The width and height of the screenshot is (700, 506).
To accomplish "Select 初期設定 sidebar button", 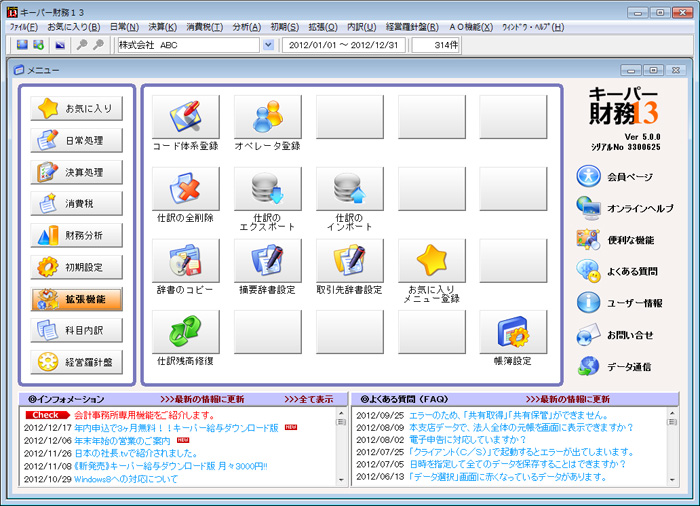I will pyautogui.click(x=76, y=267).
